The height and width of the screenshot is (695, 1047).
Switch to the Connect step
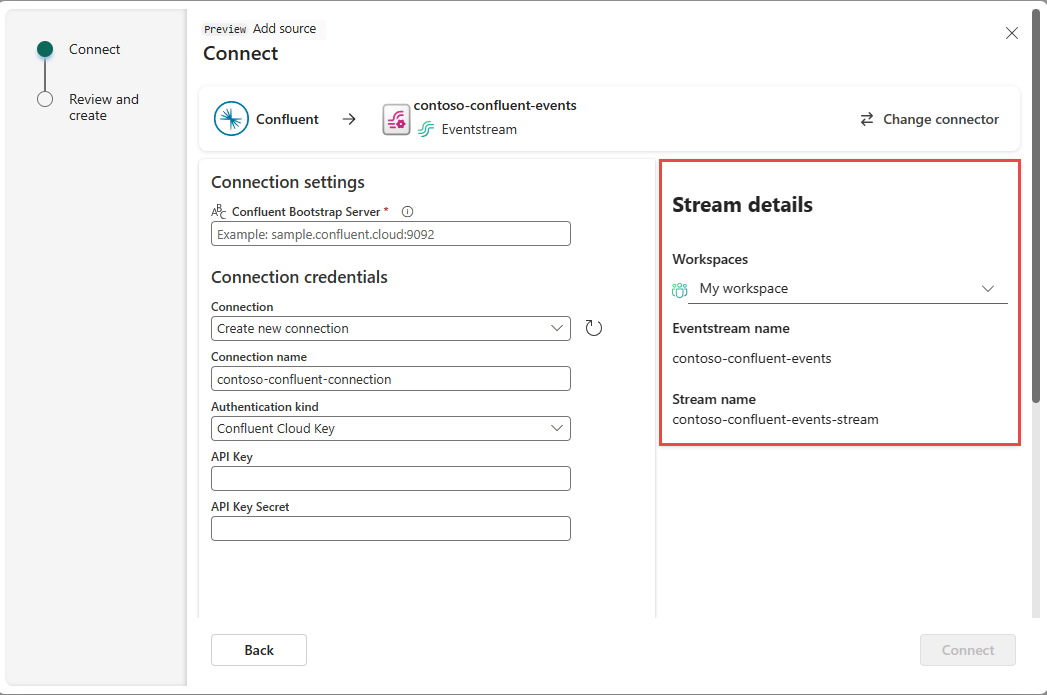[94, 48]
